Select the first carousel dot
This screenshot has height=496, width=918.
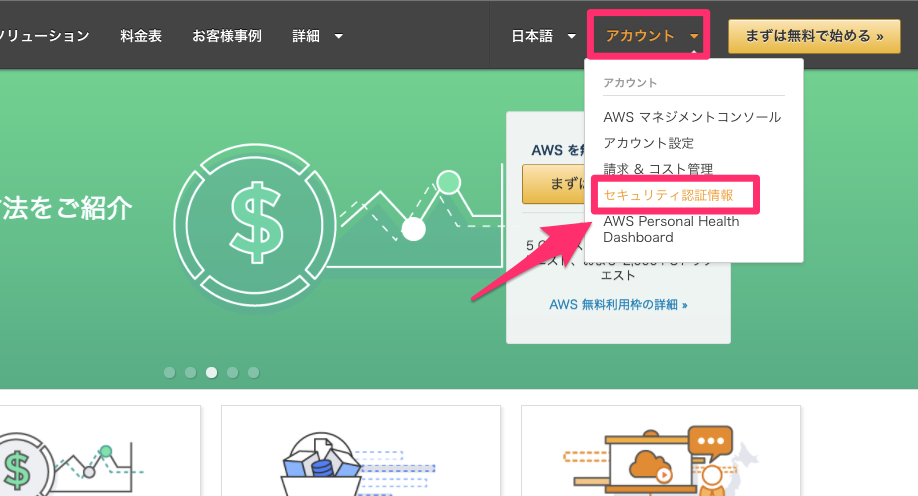coord(170,372)
